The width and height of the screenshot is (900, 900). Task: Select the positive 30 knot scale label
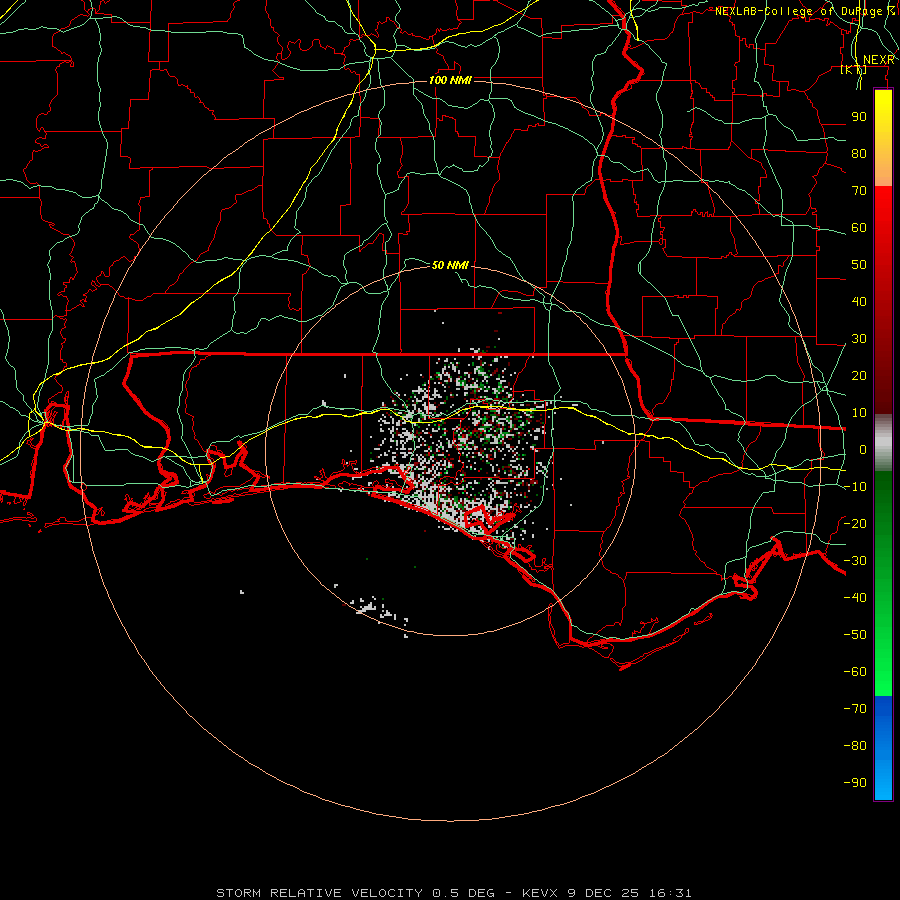pyautogui.click(x=859, y=339)
